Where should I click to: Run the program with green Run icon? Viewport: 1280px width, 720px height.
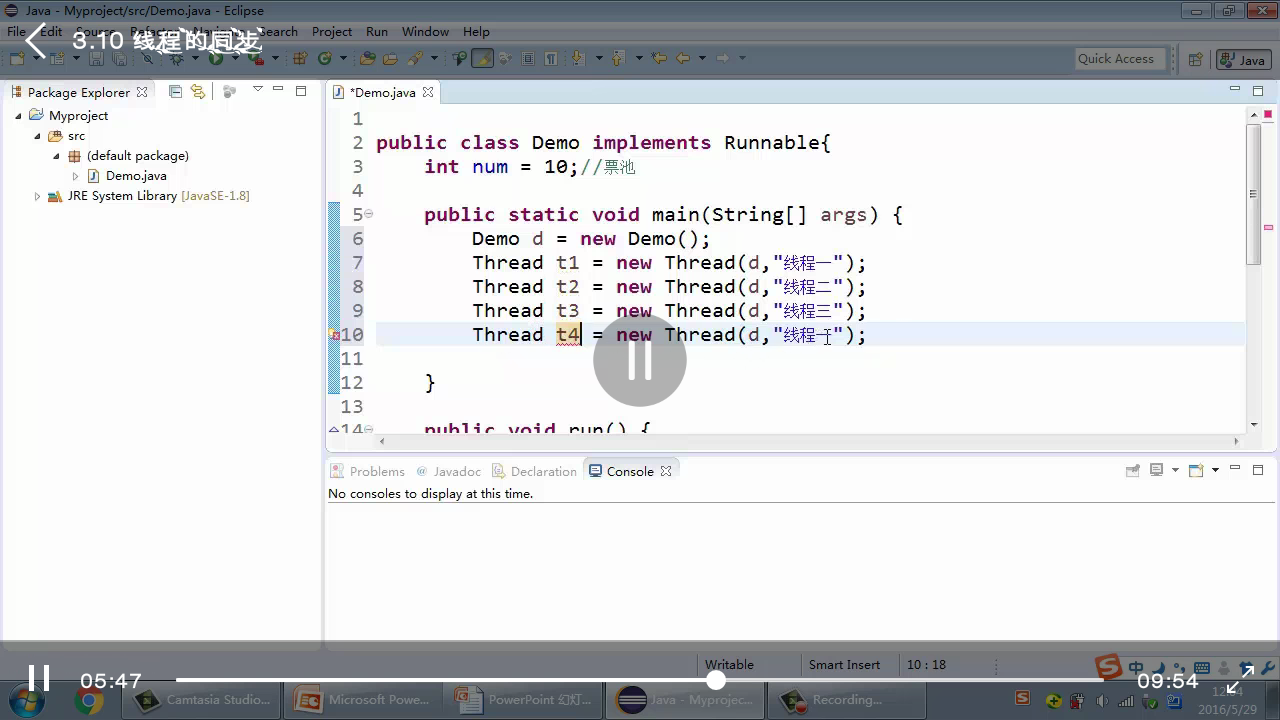pyautogui.click(x=215, y=59)
